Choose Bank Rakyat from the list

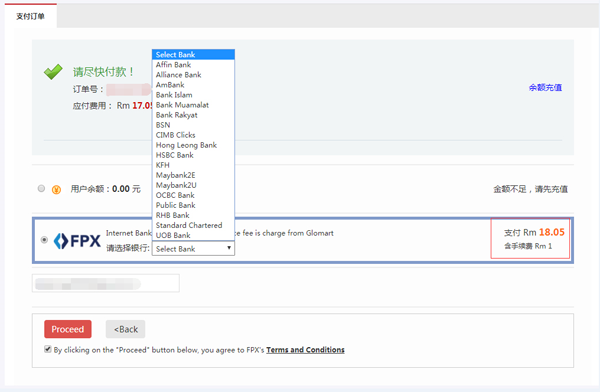193,115
